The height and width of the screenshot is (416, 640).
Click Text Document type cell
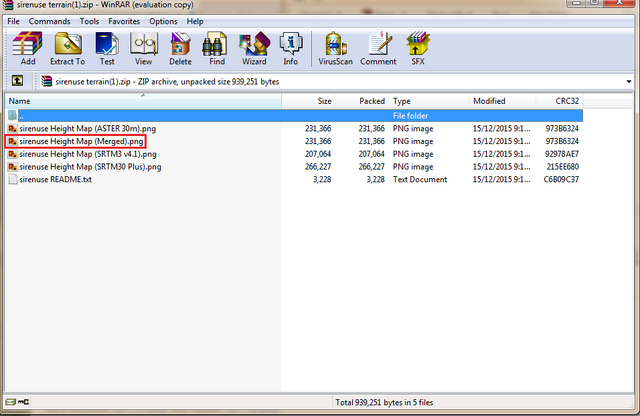[x=420, y=179]
